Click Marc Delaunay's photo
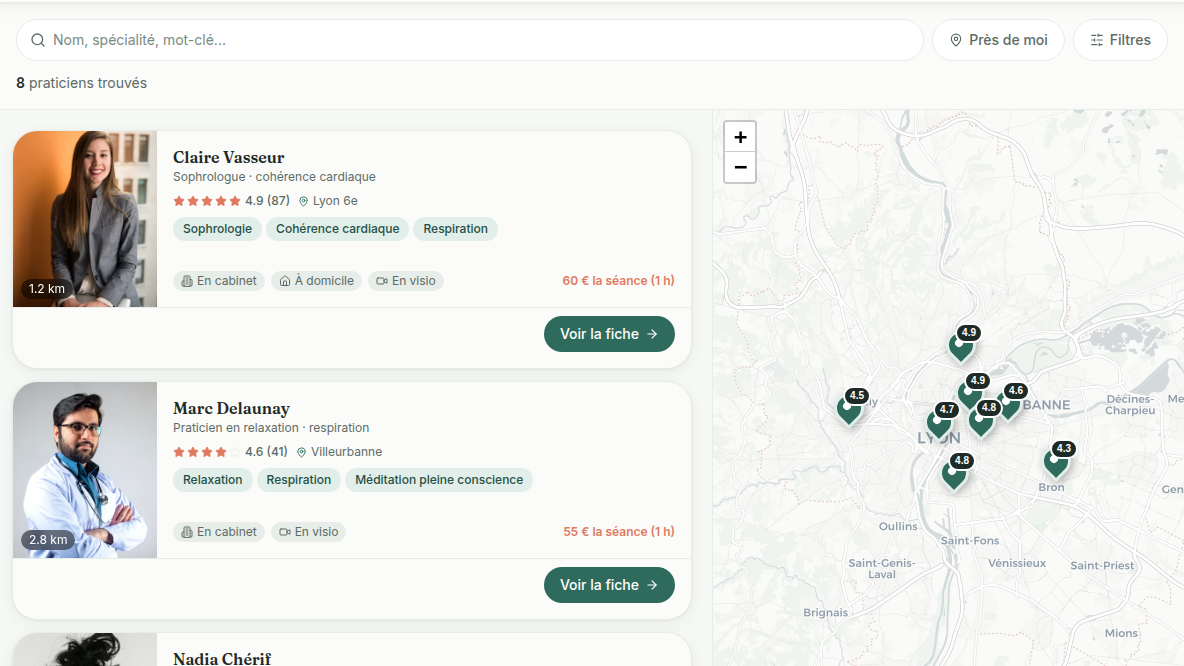This screenshot has height=666, width=1184. [85, 470]
